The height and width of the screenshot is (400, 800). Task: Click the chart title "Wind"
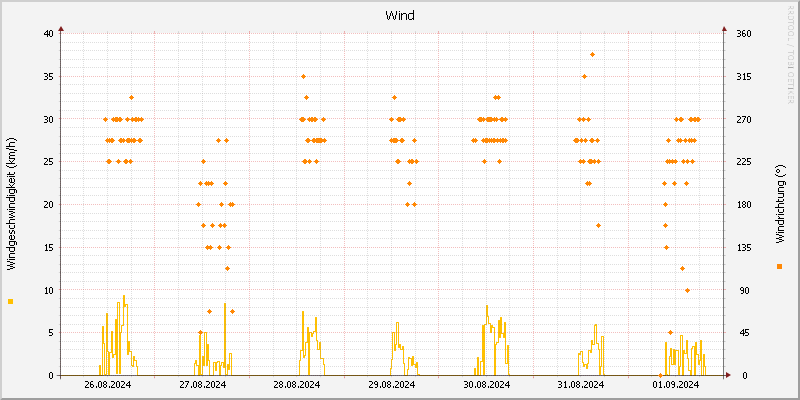coord(399,16)
